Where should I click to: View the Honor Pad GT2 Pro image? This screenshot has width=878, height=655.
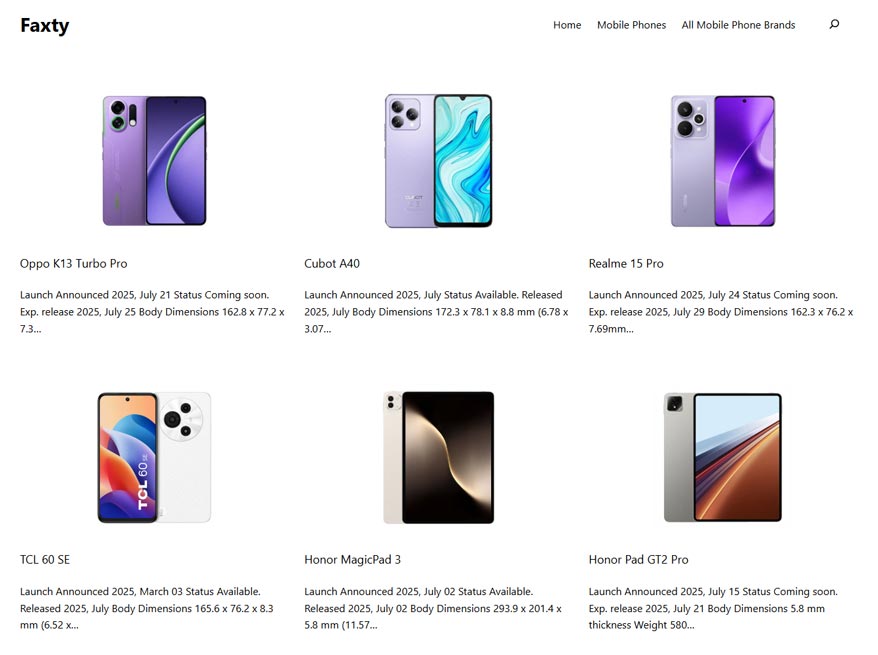coord(723,457)
